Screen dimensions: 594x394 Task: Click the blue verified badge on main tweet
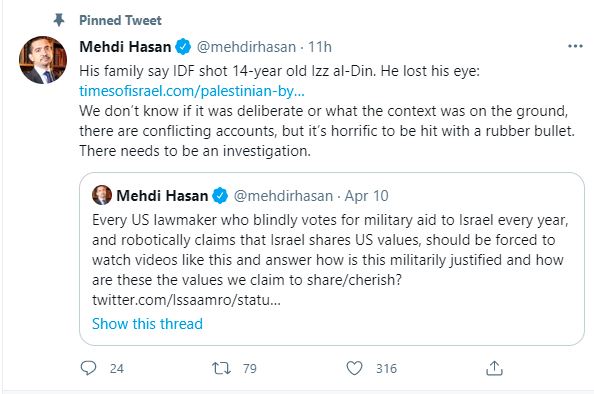(x=184, y=47)
